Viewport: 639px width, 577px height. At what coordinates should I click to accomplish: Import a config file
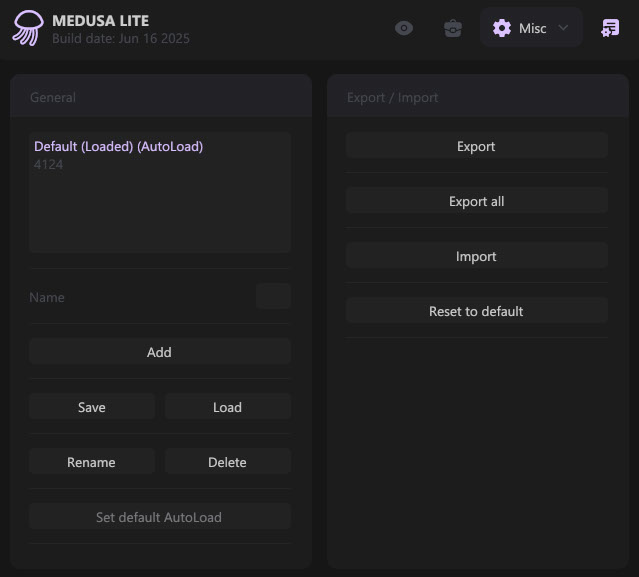point(476,256)
